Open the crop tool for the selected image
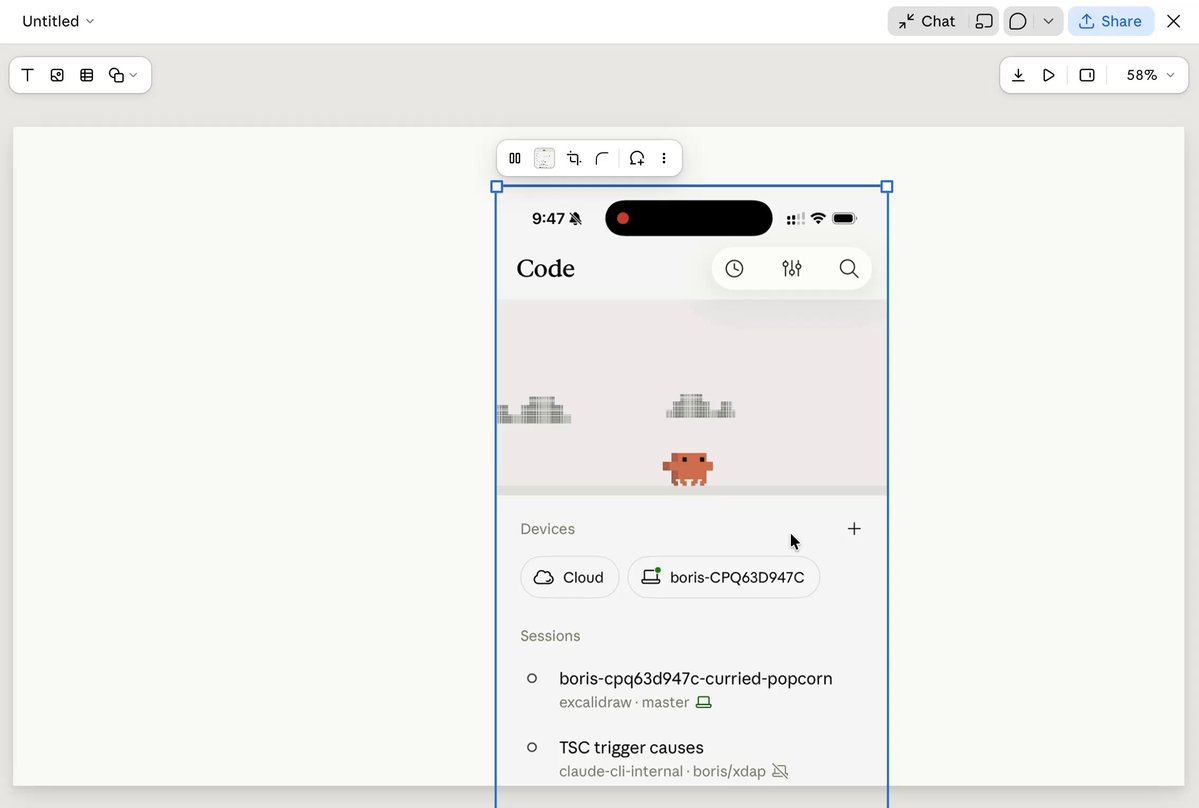This screenshot has width=1199, height=808. tap(574, 158)
